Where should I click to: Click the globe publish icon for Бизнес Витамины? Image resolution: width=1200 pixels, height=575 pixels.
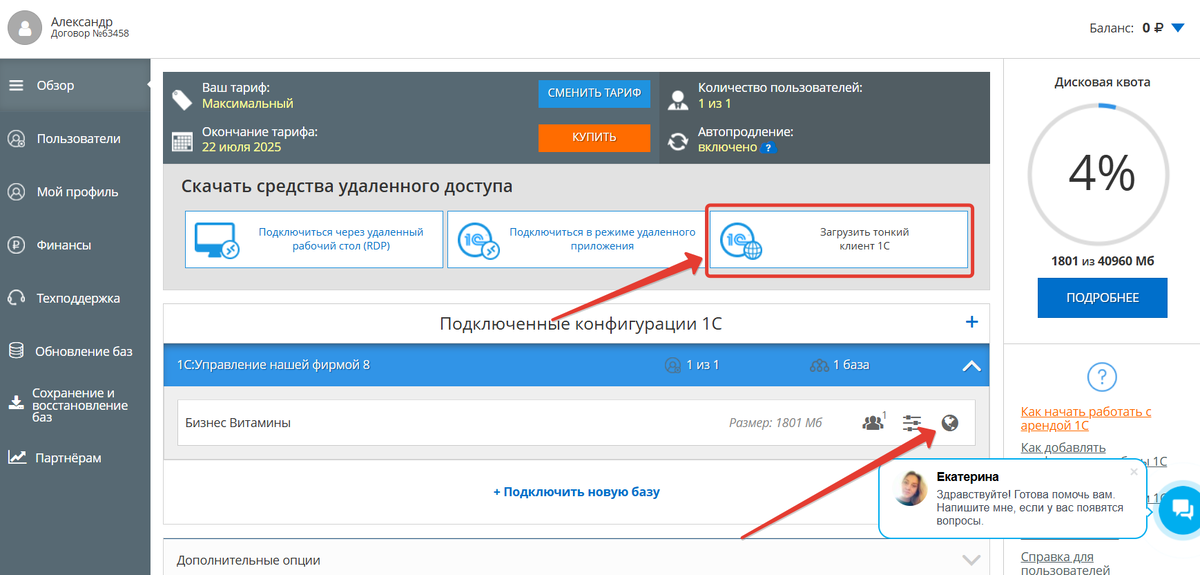pos(950,423)
